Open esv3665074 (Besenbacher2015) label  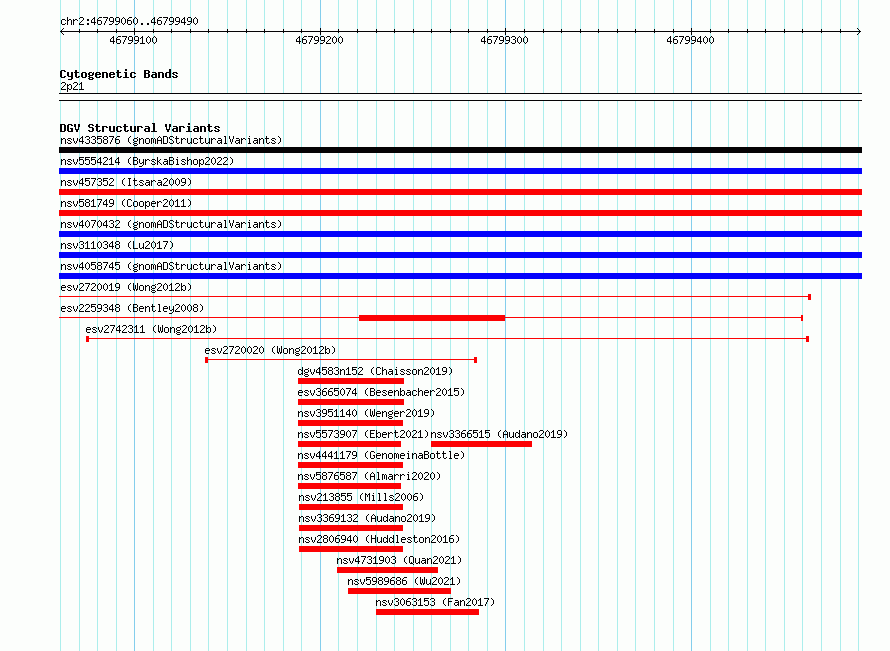(381, 392)
